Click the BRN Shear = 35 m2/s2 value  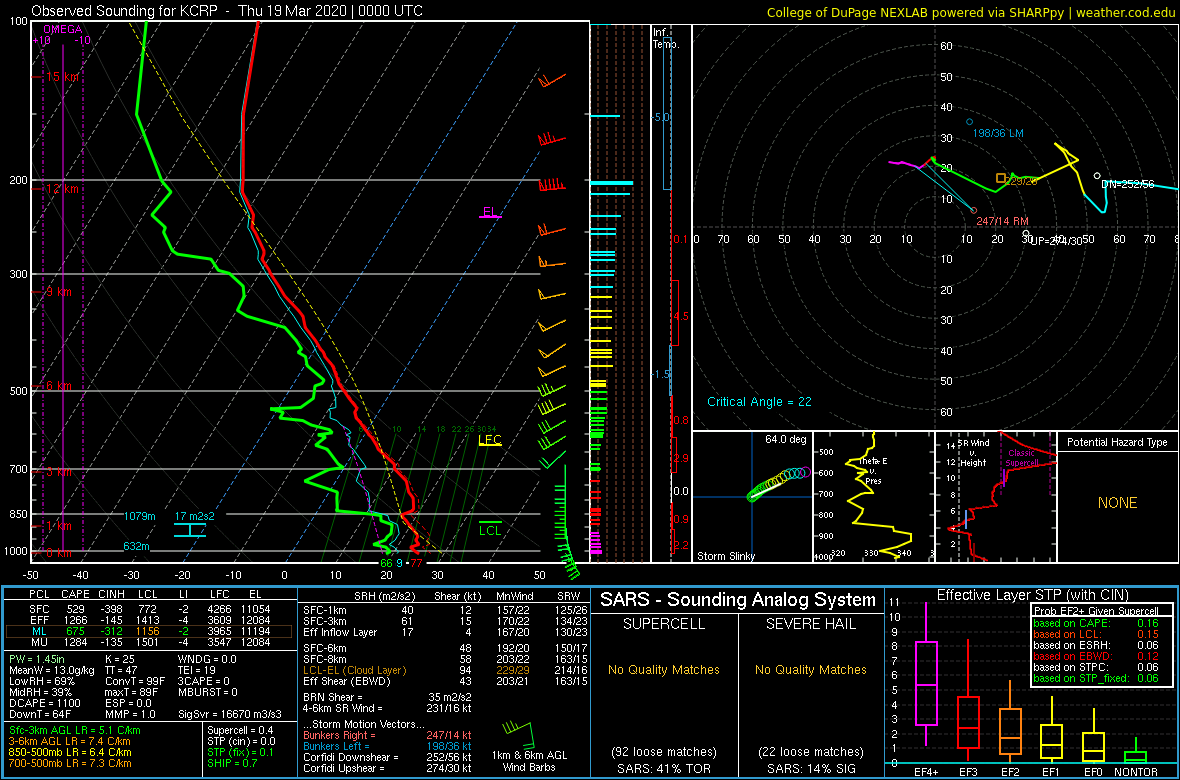click(x=386, y=697)
